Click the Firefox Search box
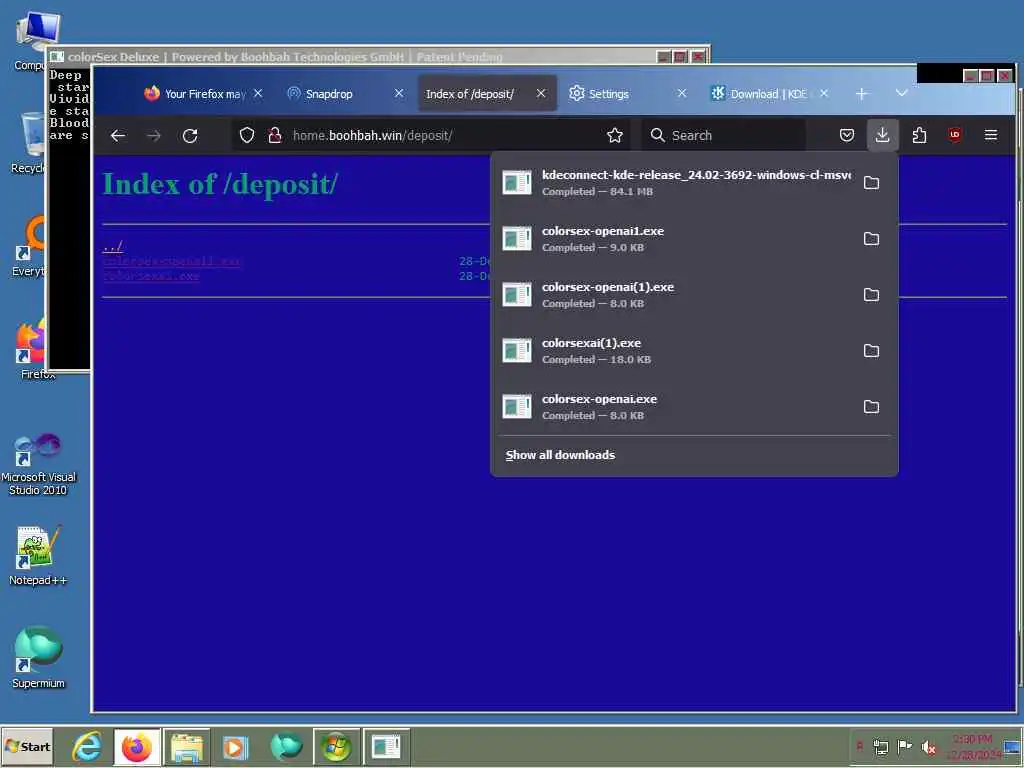The image size is (1024, 768). pyautogui.click(x=723, y=135)
